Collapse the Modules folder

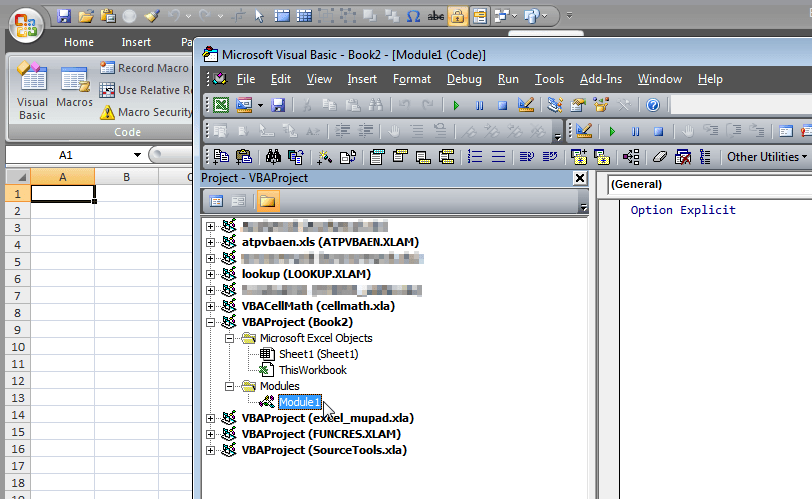229,386
